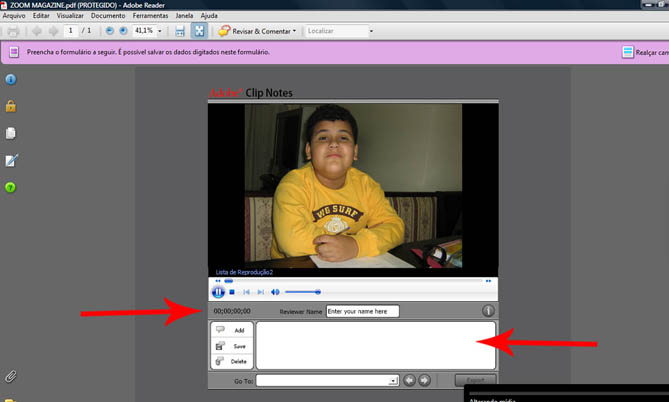Mute the player's speaker icon
This screenshot has height=402, width=669.
[275, 292]
